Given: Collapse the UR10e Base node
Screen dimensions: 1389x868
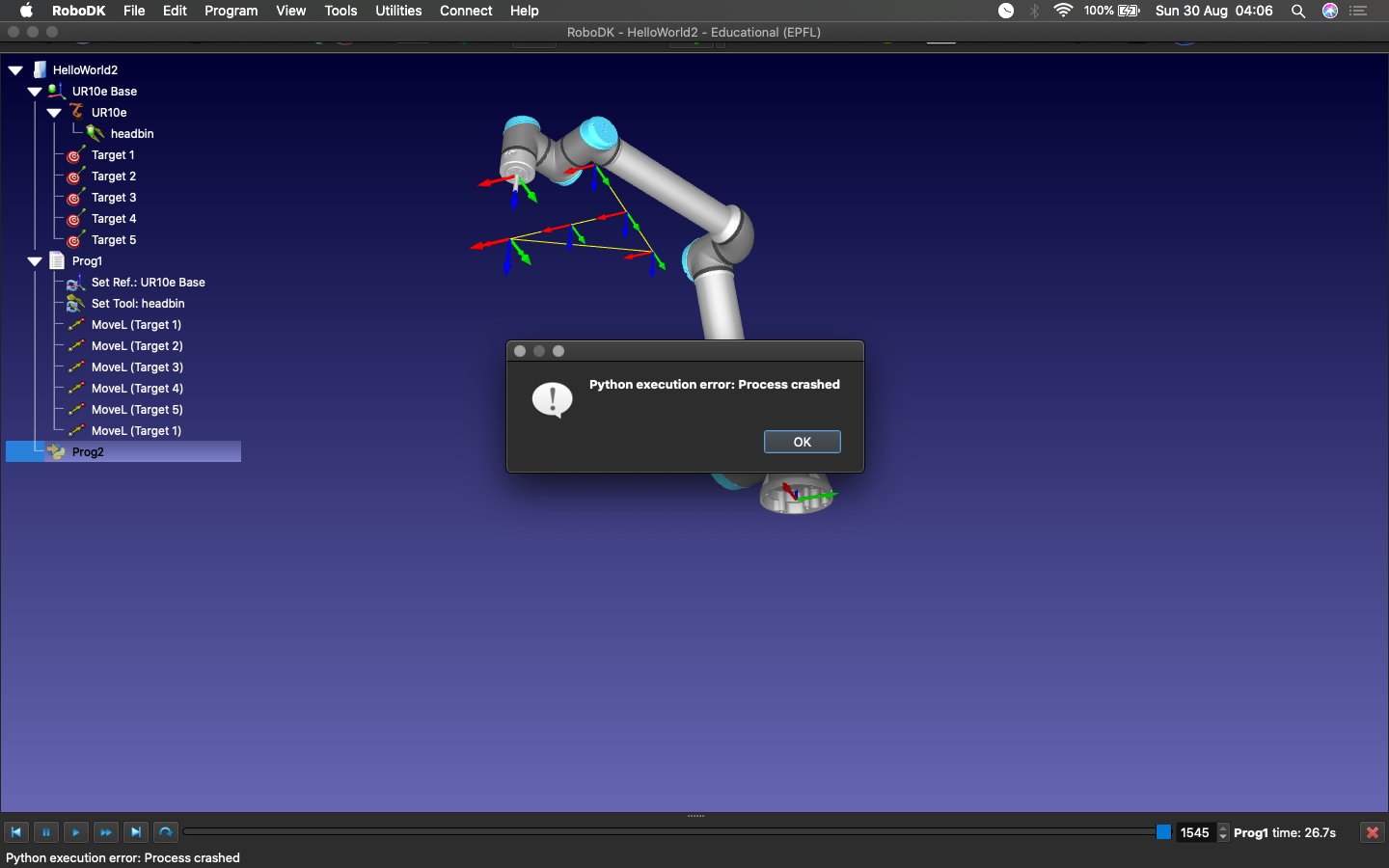Looking at the screenshot, I should [x=35, y=92].
